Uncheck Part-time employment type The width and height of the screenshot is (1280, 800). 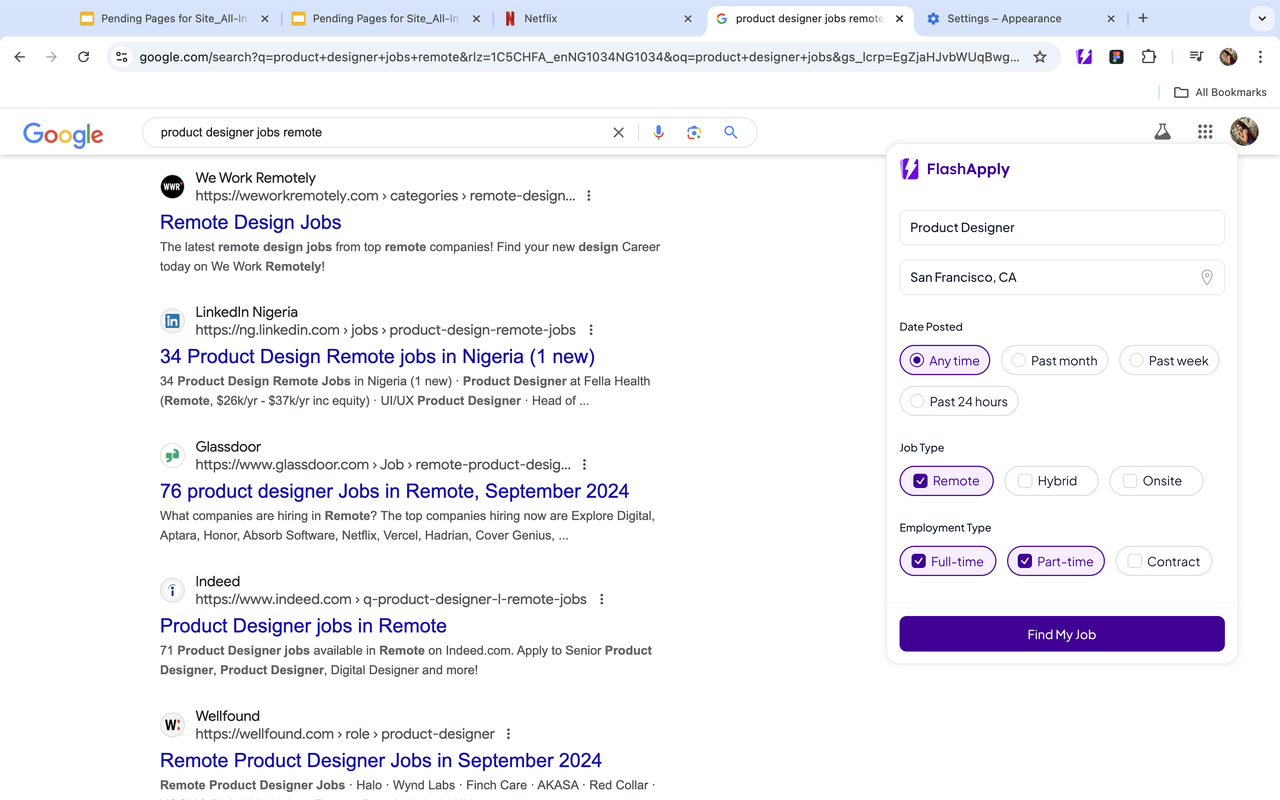click(x=1056, y=561)
